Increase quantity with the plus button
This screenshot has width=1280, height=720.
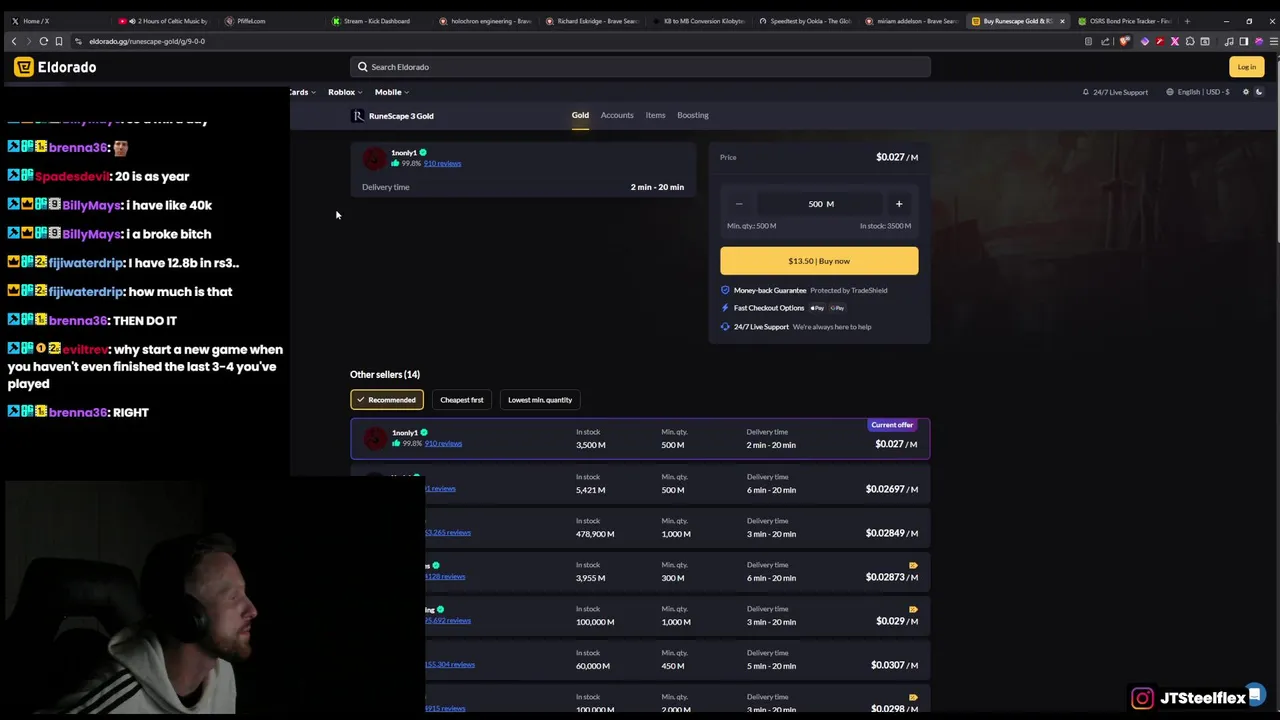tap(899, 204)
